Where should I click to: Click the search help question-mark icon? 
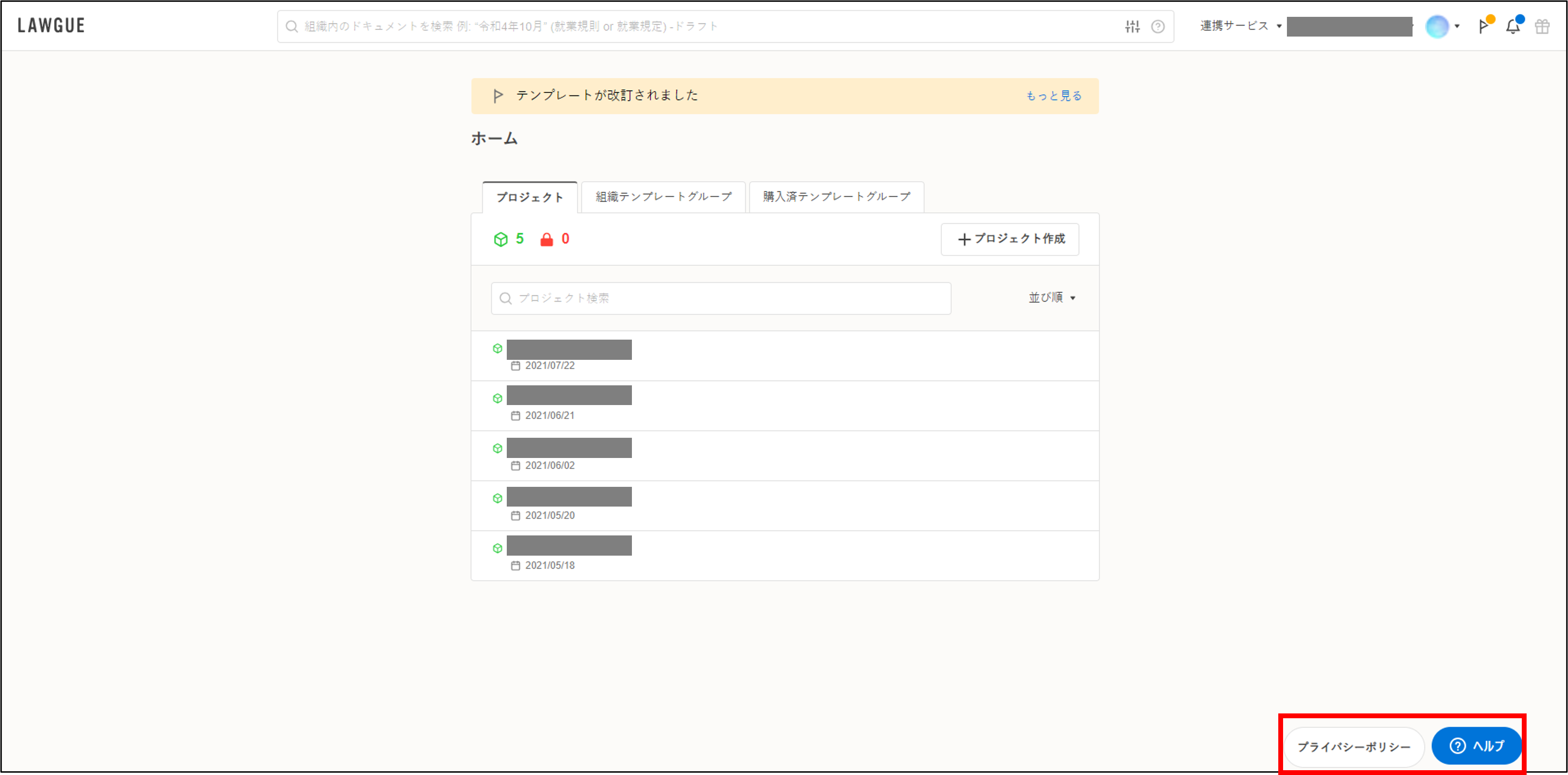pyautogui.click(x=1158, y=26)
